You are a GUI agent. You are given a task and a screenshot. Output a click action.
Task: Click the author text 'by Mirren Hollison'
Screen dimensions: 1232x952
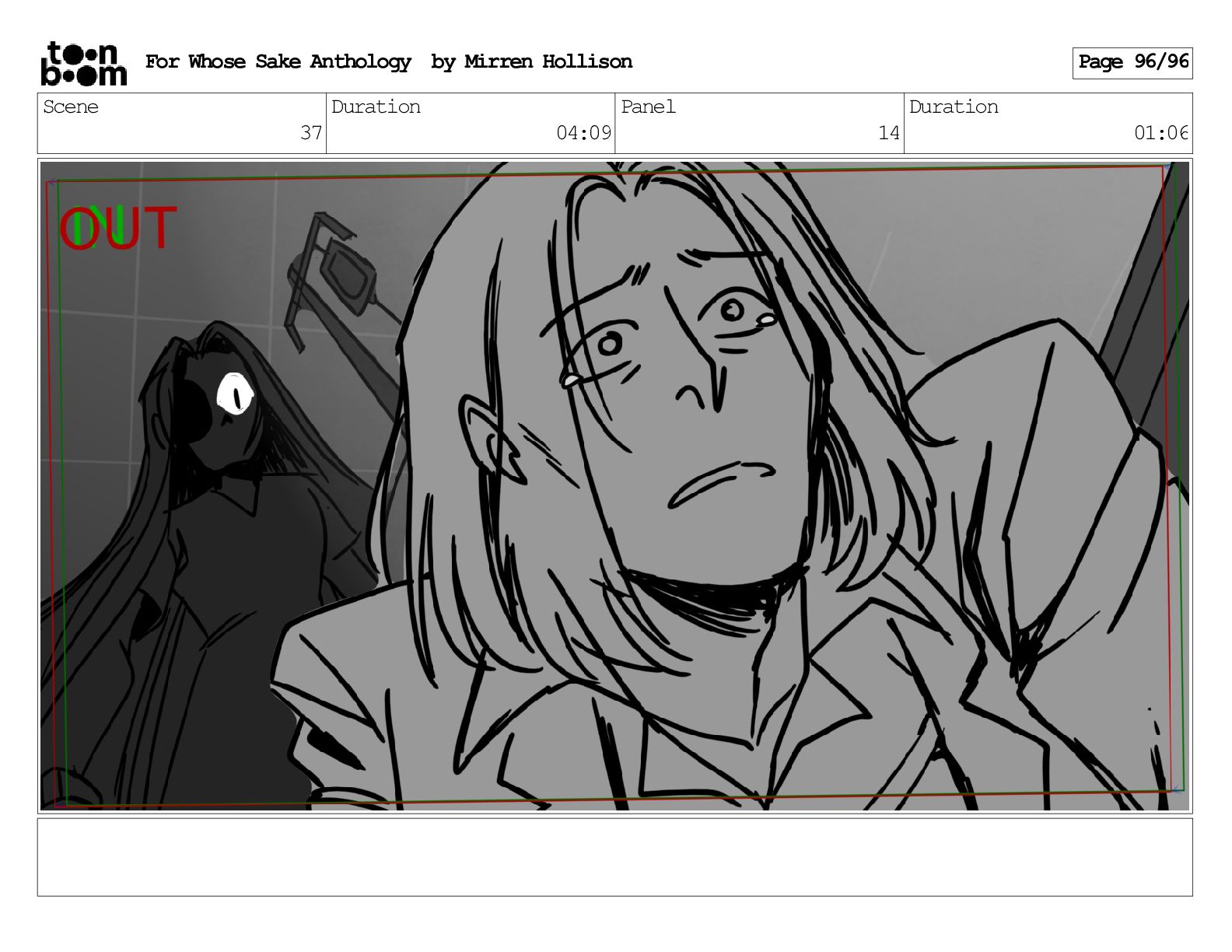pyautogui.click(x=532, y=62)
